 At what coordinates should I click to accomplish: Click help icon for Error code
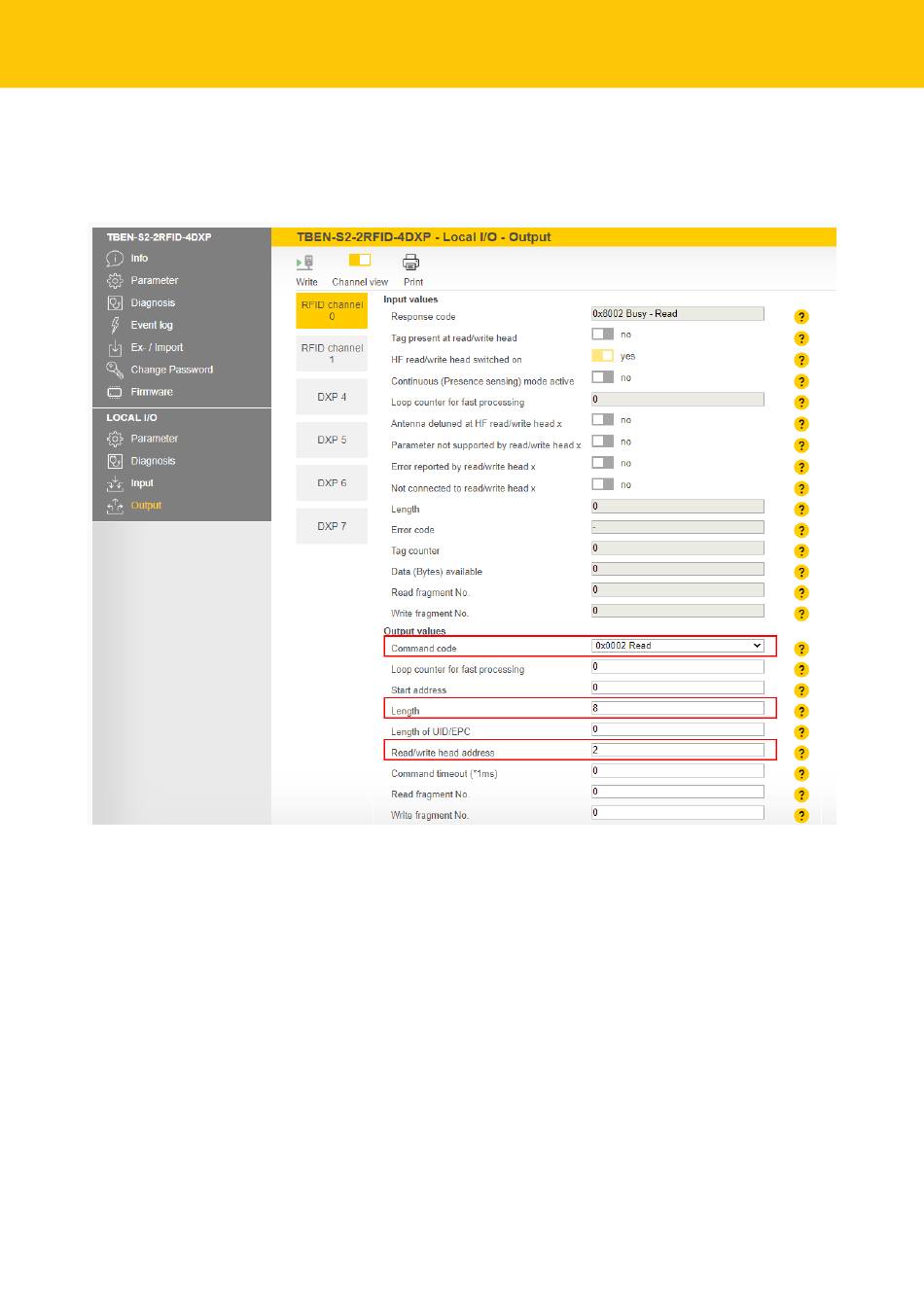pos(801,530)
